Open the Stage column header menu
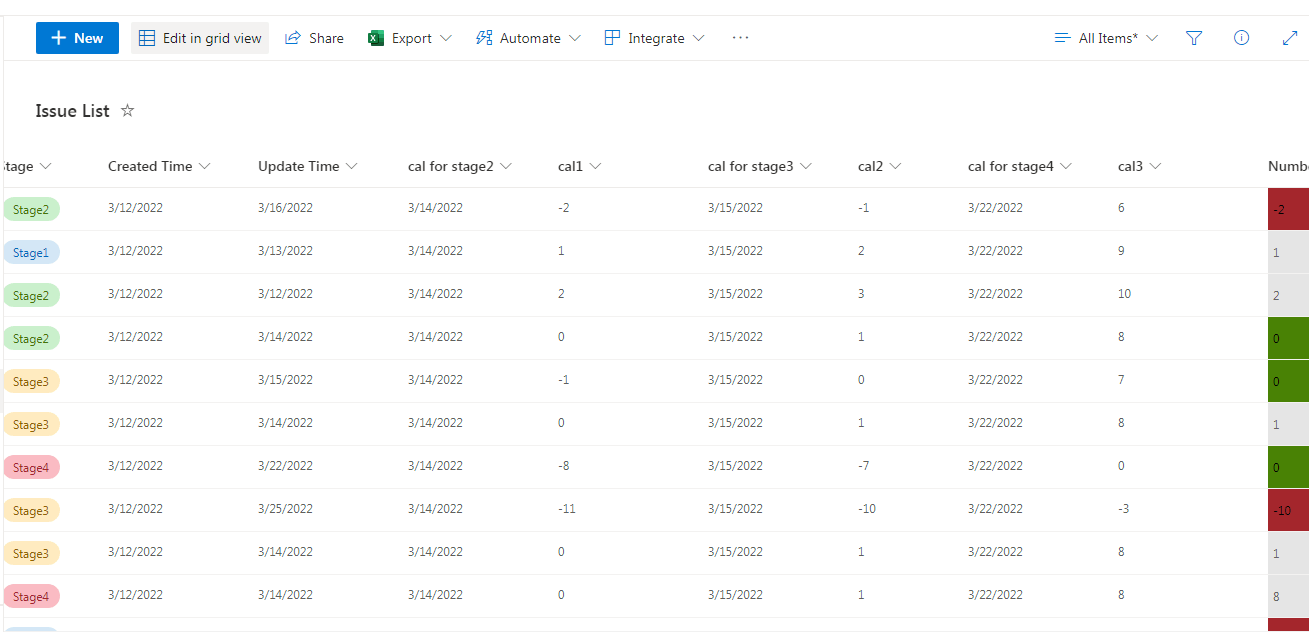This screenshot has height=632, width=1309. (28, 166)
